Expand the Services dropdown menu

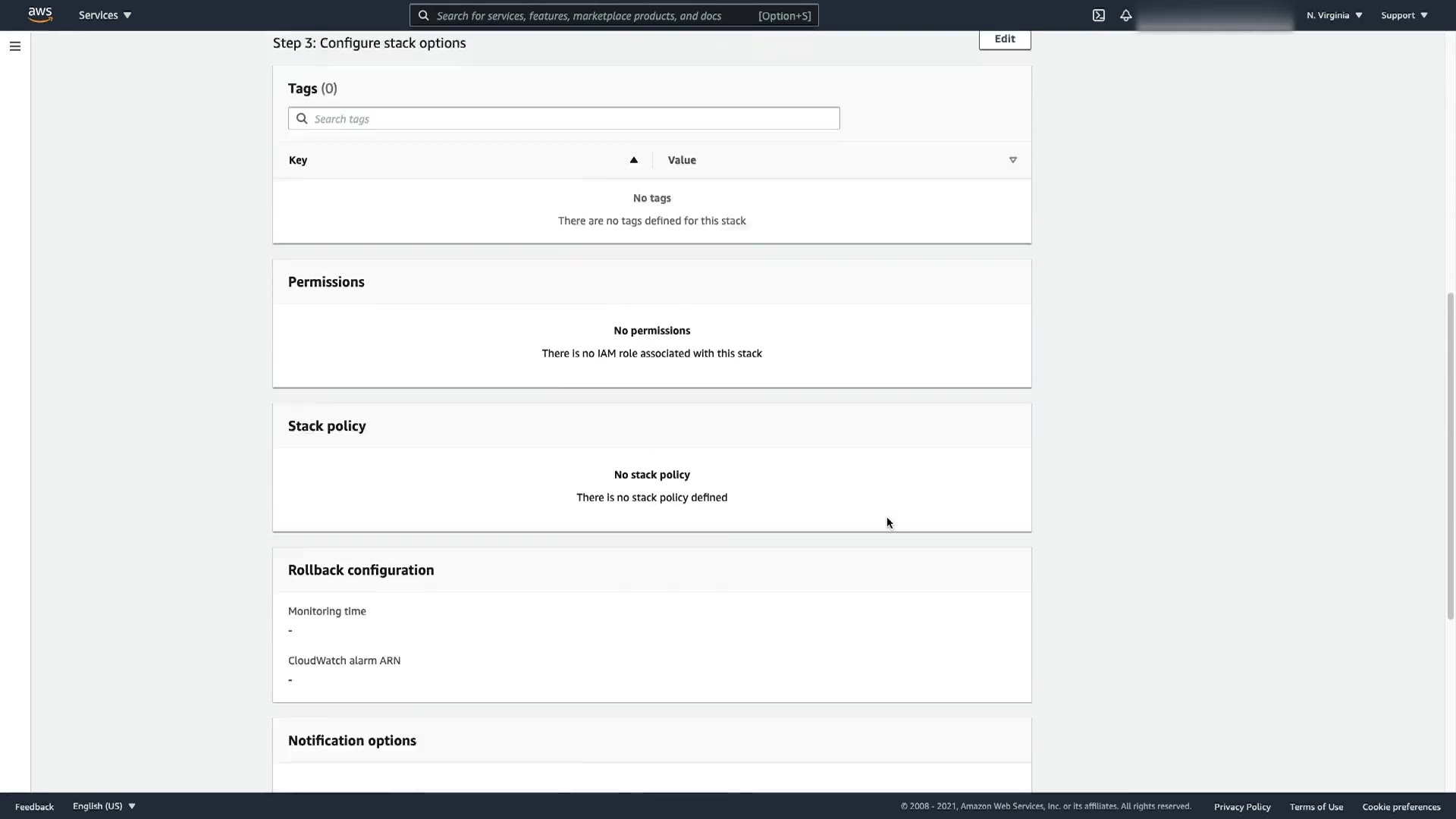105,15
